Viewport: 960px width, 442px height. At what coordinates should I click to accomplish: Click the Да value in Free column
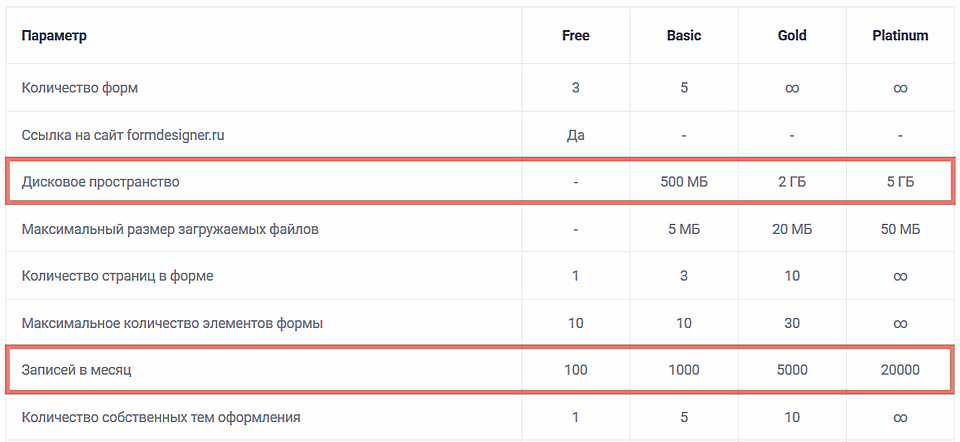pyautogui.click(x=575, y=135)
